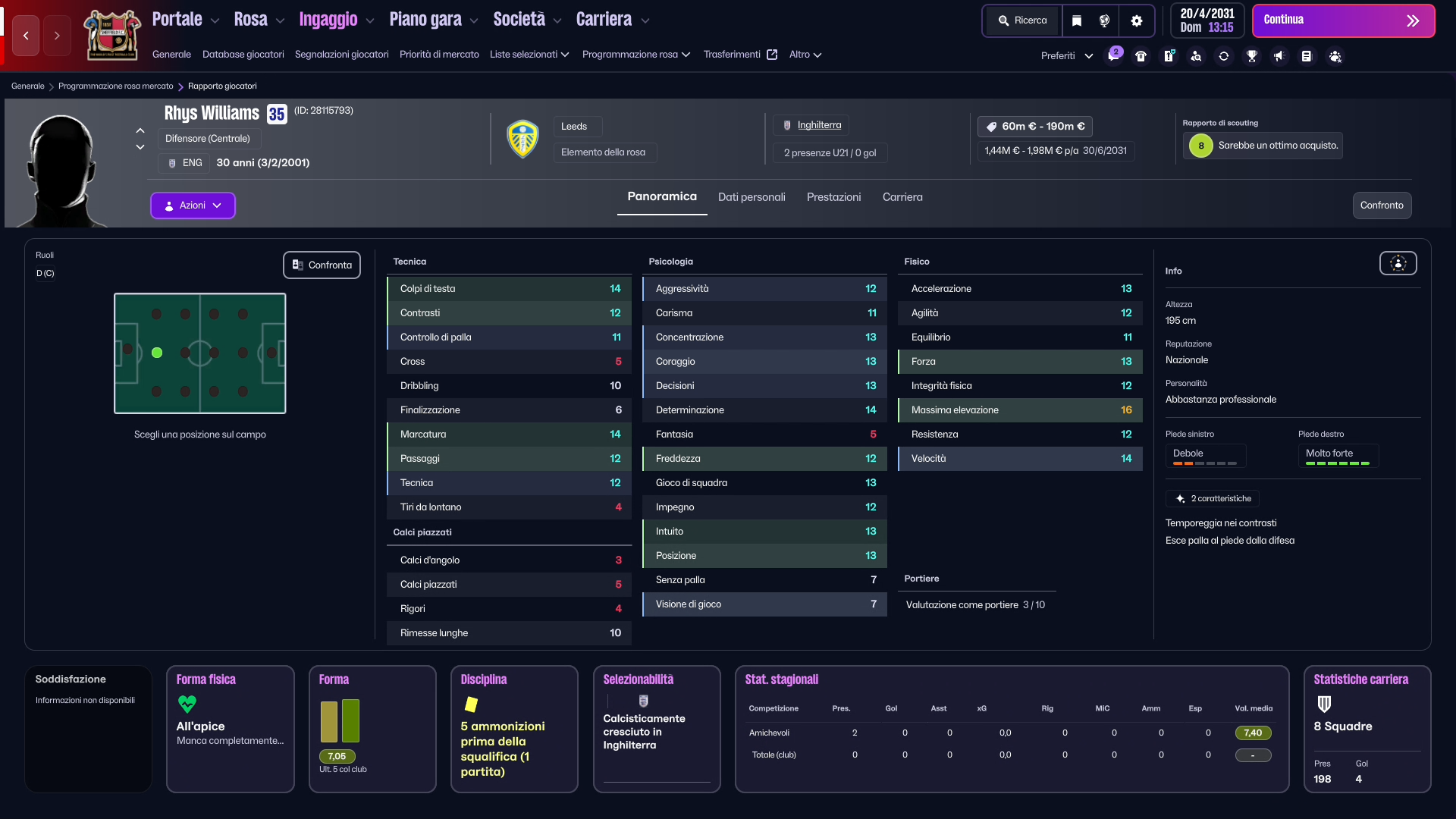Image resolution: width=1456 pixels, height=819 pixels.
Task: Open the megaphone news shortcut icon
Action: coord(1279,56)
